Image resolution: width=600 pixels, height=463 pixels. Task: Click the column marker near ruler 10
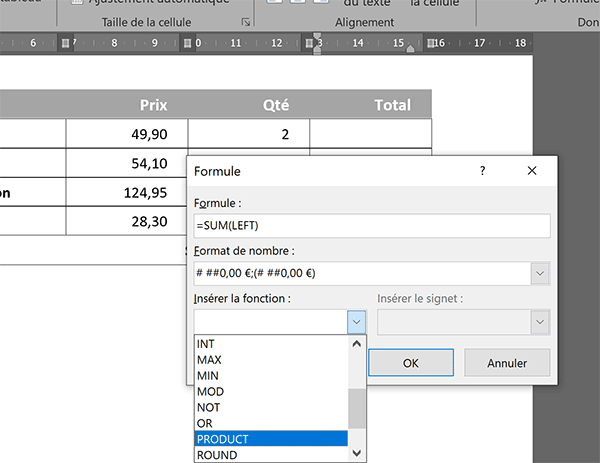[x=187, y=43]
